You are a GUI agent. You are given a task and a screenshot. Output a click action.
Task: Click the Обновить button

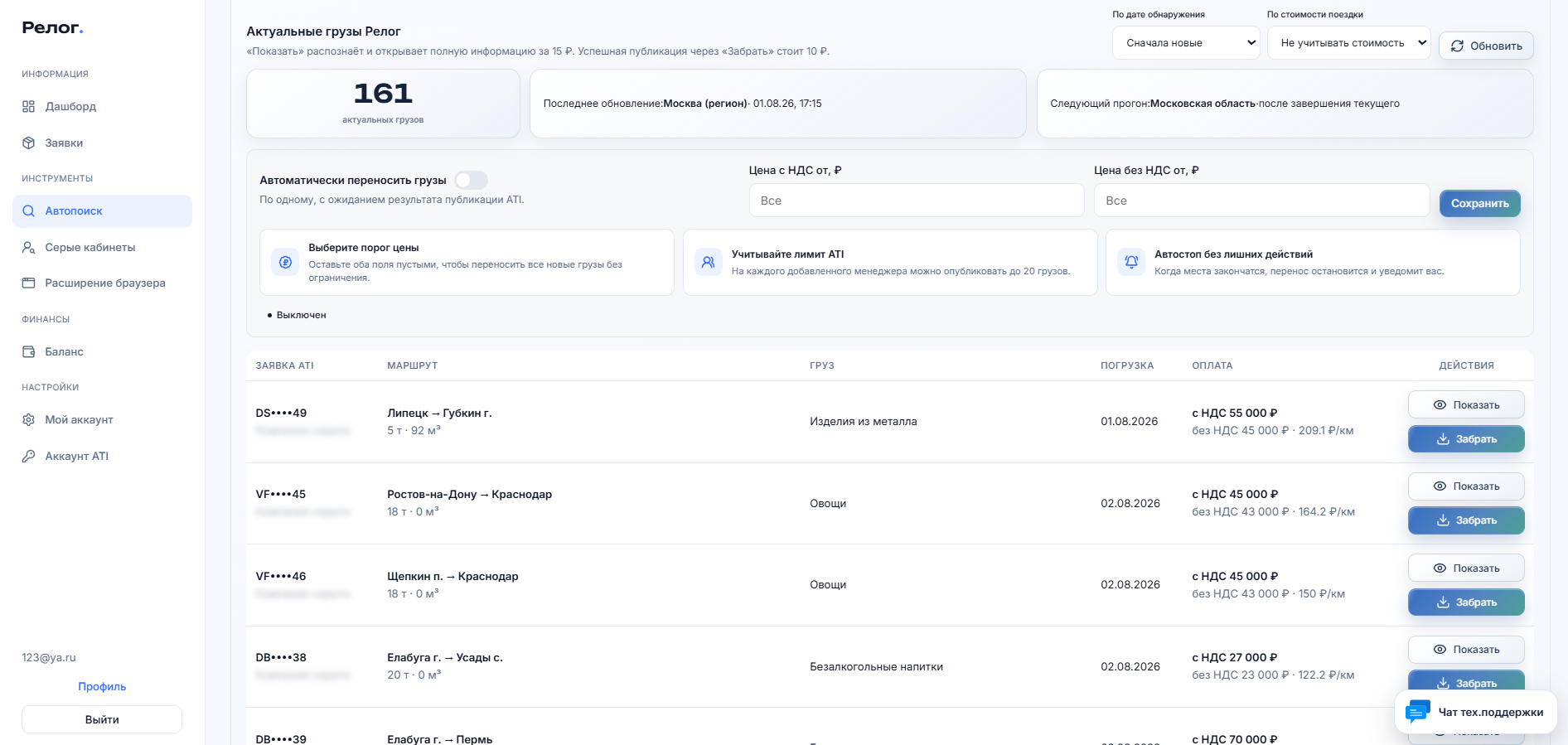click(1486, 46)
